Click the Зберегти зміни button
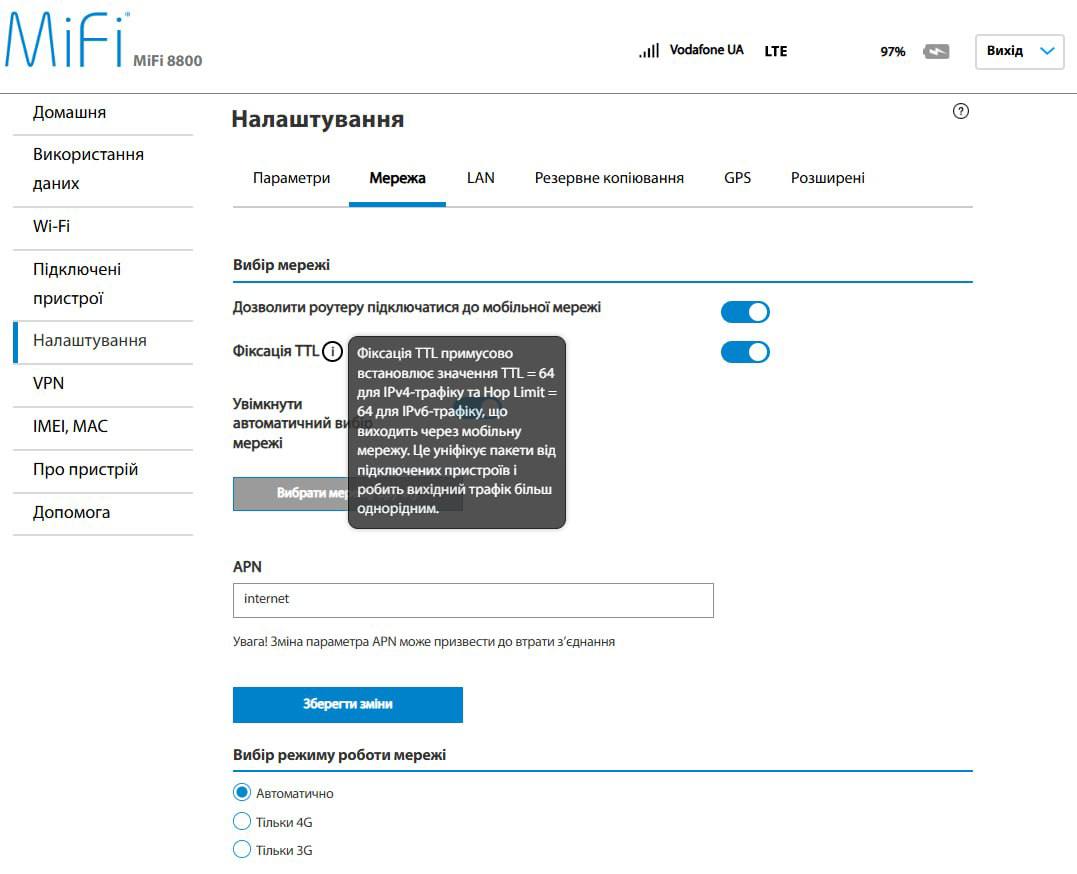Image resolution: width=1077 pixels, height=874 pixels. 348,704
